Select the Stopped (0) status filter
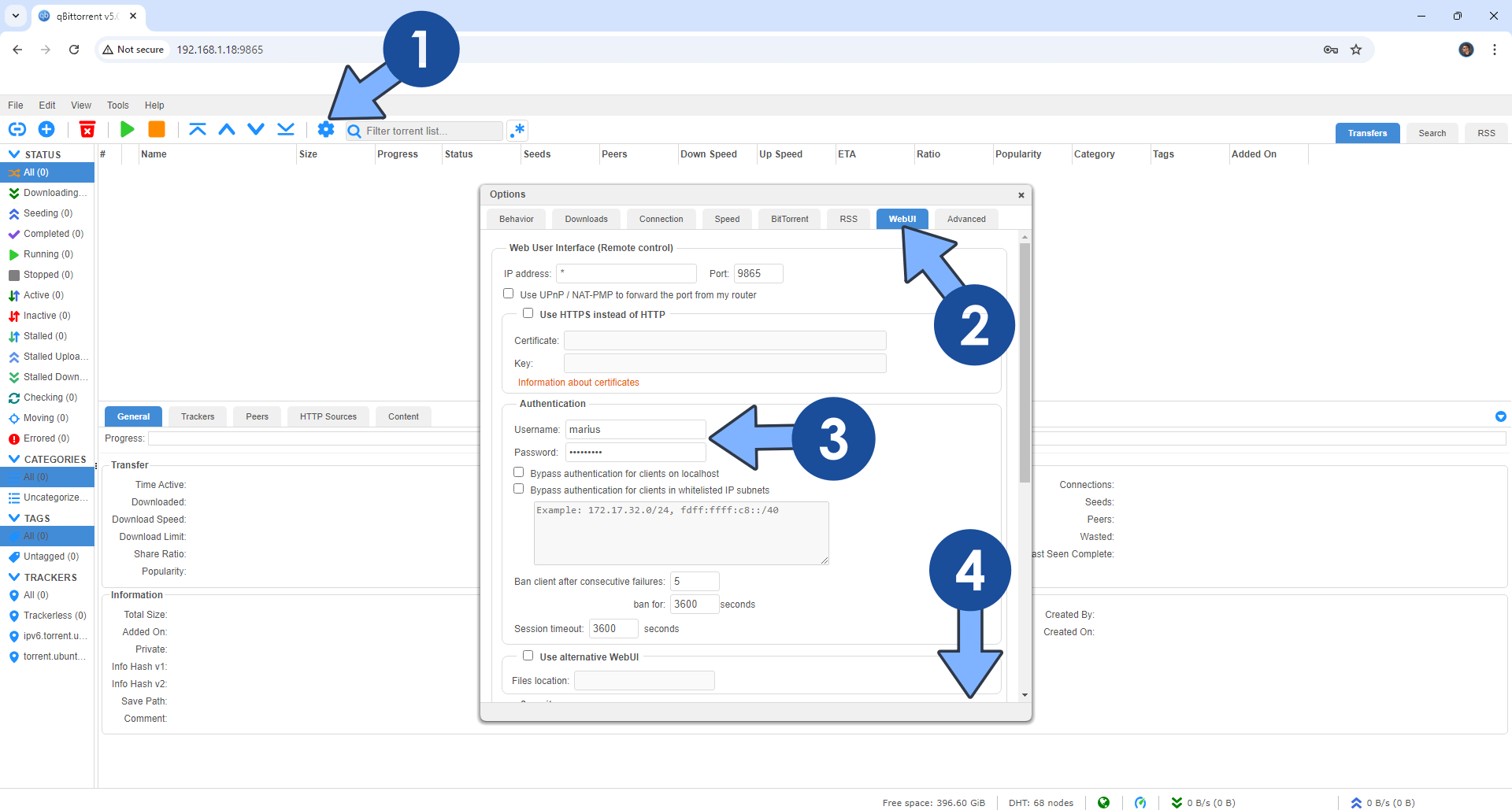1512x810 pixels. tap(47, 275)
